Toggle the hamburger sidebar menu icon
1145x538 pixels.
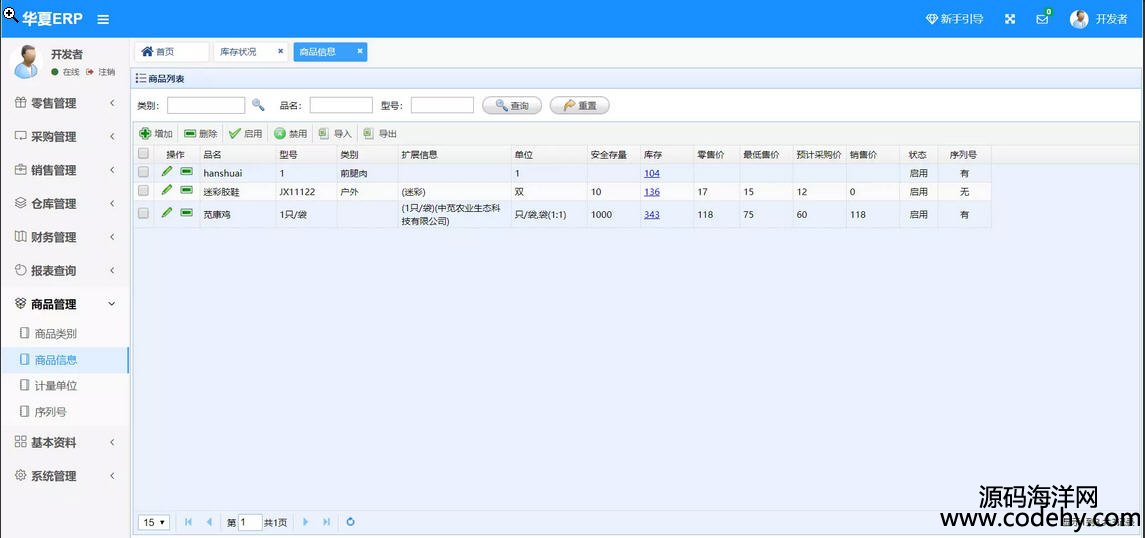103,19
